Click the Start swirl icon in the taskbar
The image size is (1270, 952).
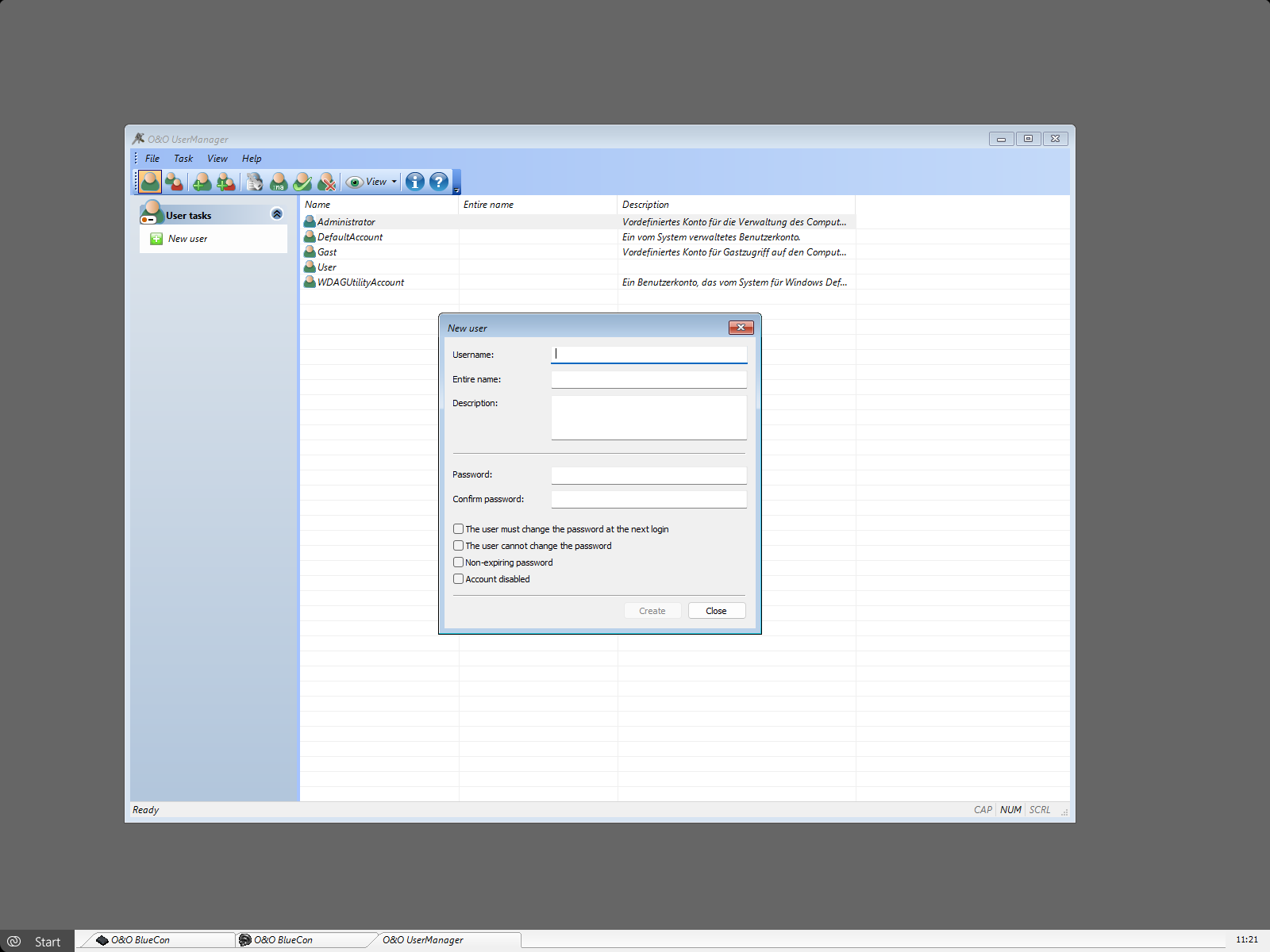pos(13,942)
